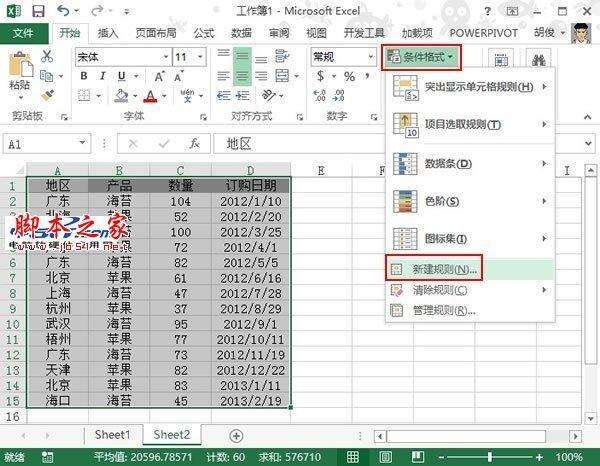
Task: Click the currency dollar format icon
Action: pos(320,76)
